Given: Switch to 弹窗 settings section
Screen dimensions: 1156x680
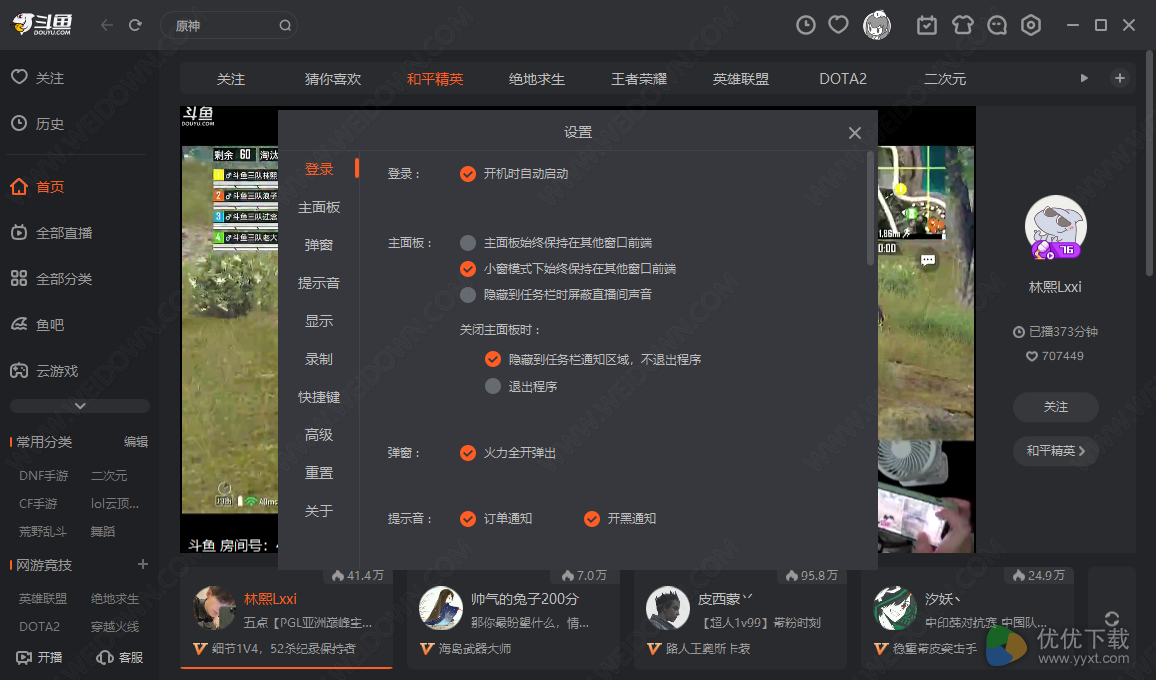Looking at the screenshot, I should tap(318, 245).
